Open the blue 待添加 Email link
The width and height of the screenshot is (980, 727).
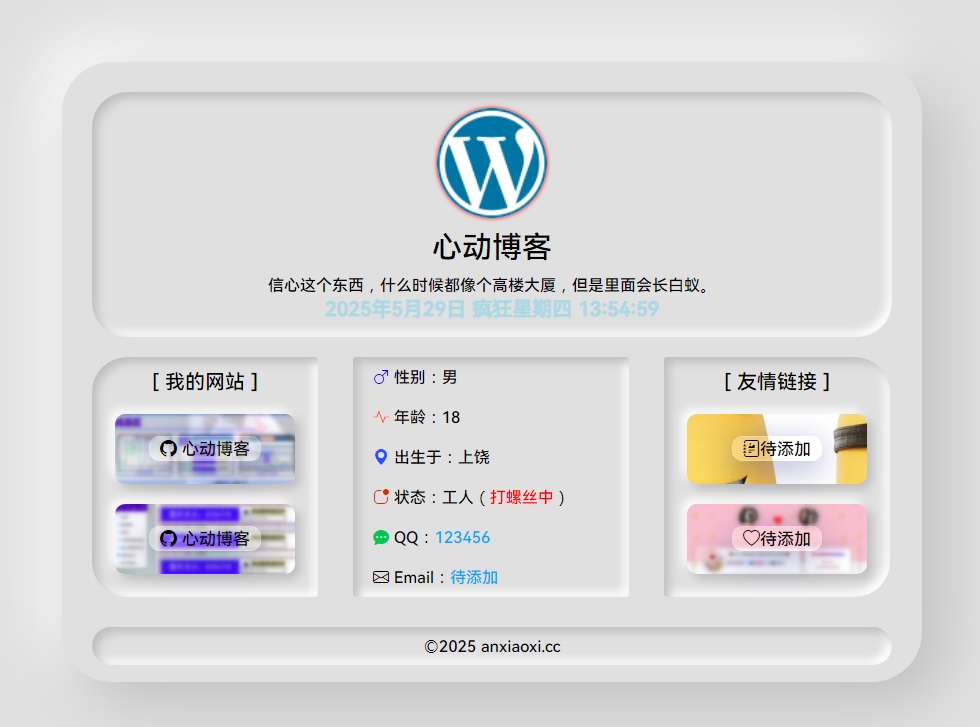(x=474, y=577)
